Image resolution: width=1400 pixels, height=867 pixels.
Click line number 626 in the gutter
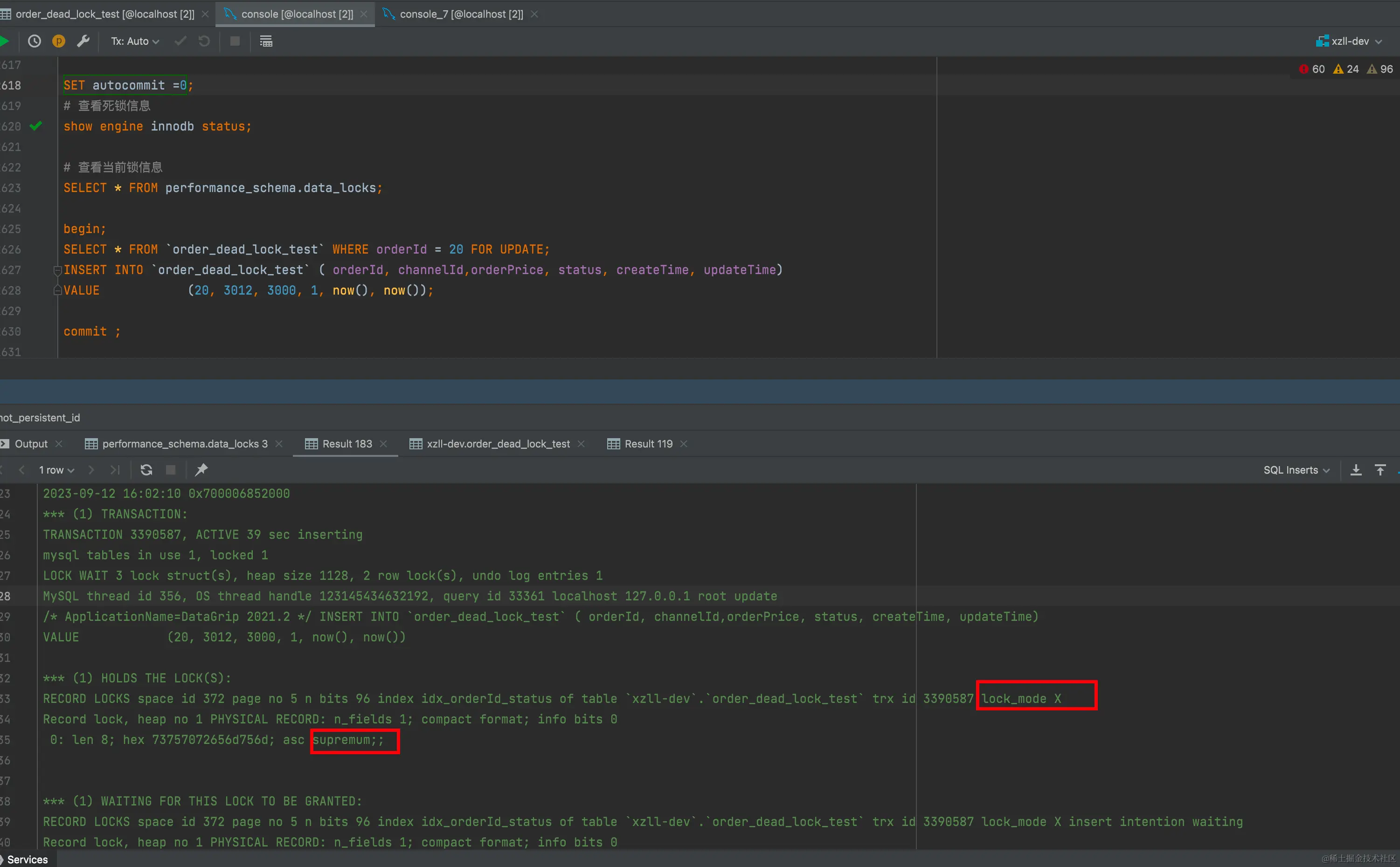[10, 249]
